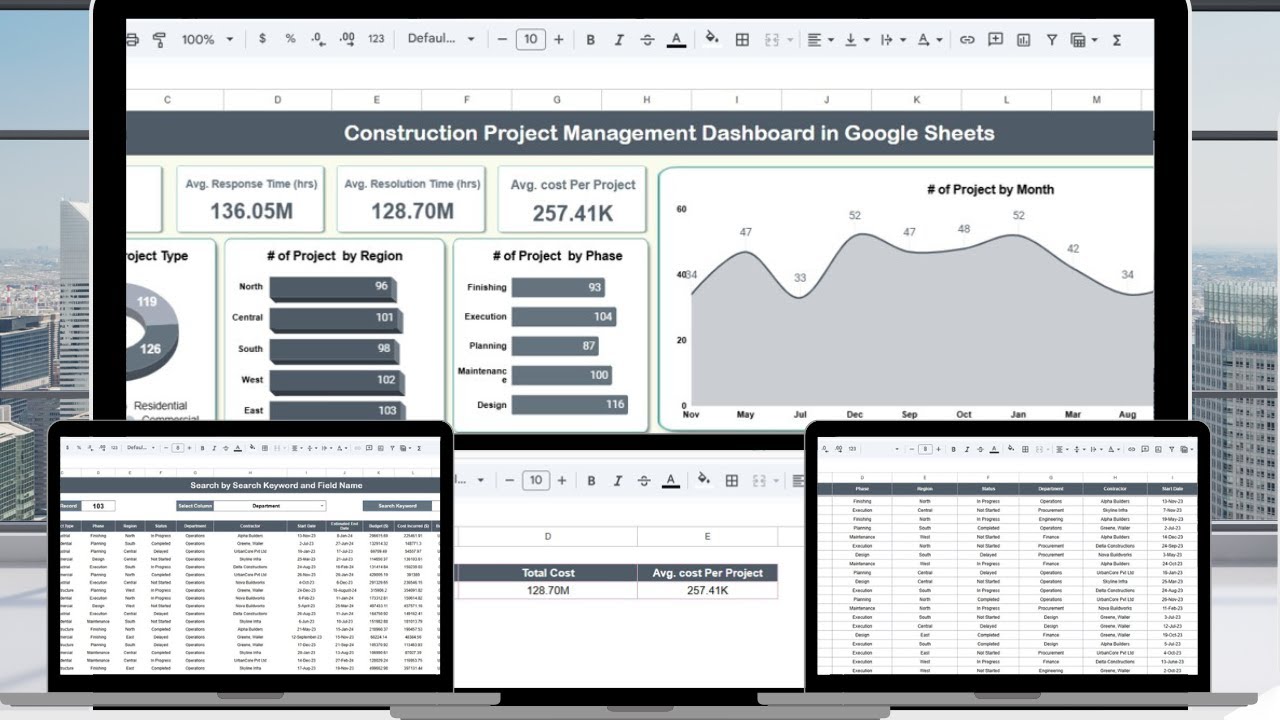Image resolution: width=1280 pixels, height=720 pixels.
Task: Click Insert comment icon in the dashboard toolbar
Action: 995,39
